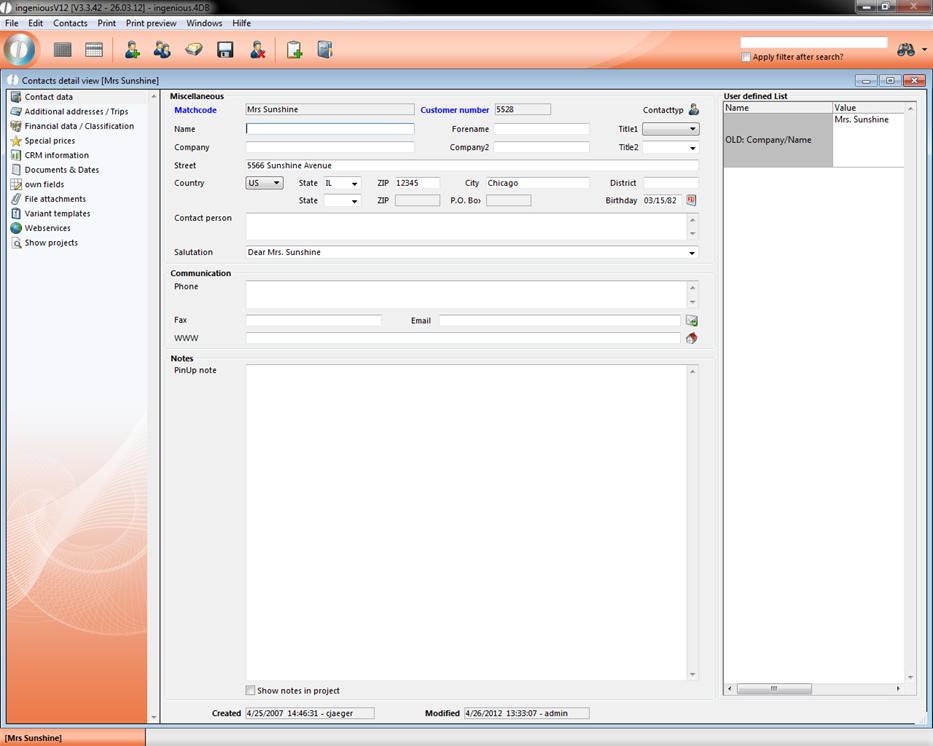933x746 pixels.
Task: Open the Country dropdown showing US
Action: click(x=264, y=183)
